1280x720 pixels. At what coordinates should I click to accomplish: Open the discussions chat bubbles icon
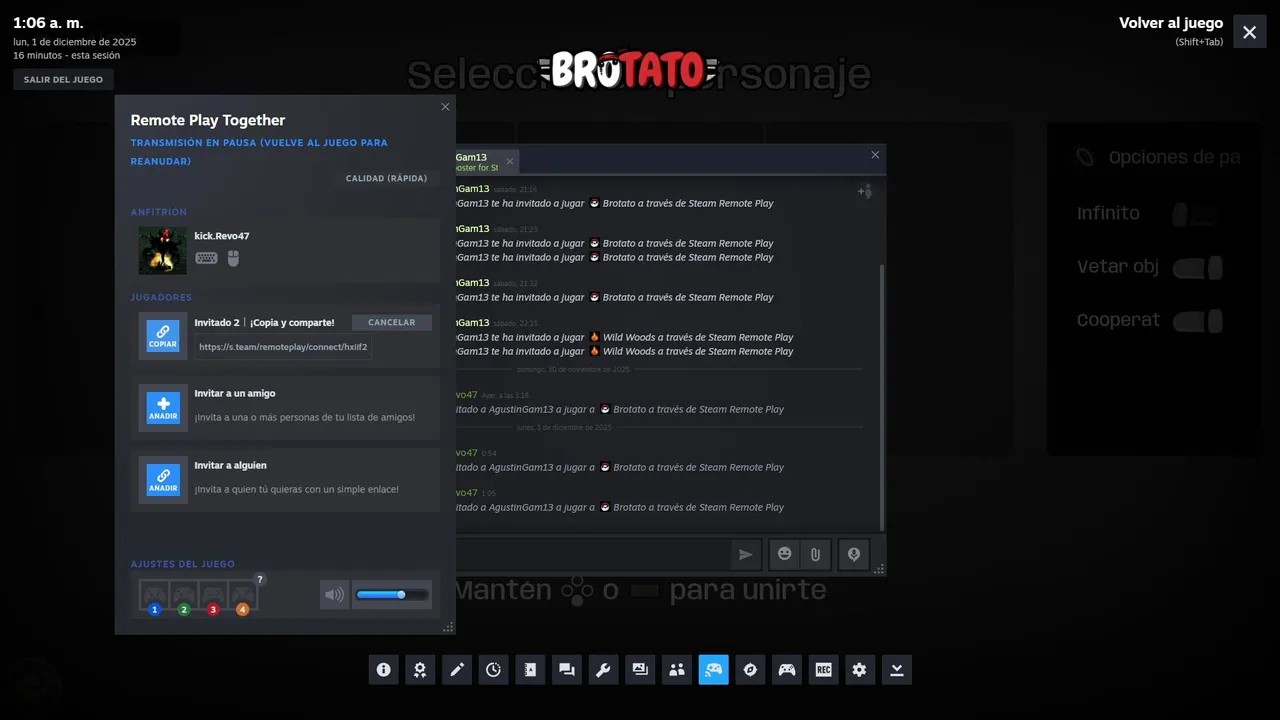tap(567, 670)
